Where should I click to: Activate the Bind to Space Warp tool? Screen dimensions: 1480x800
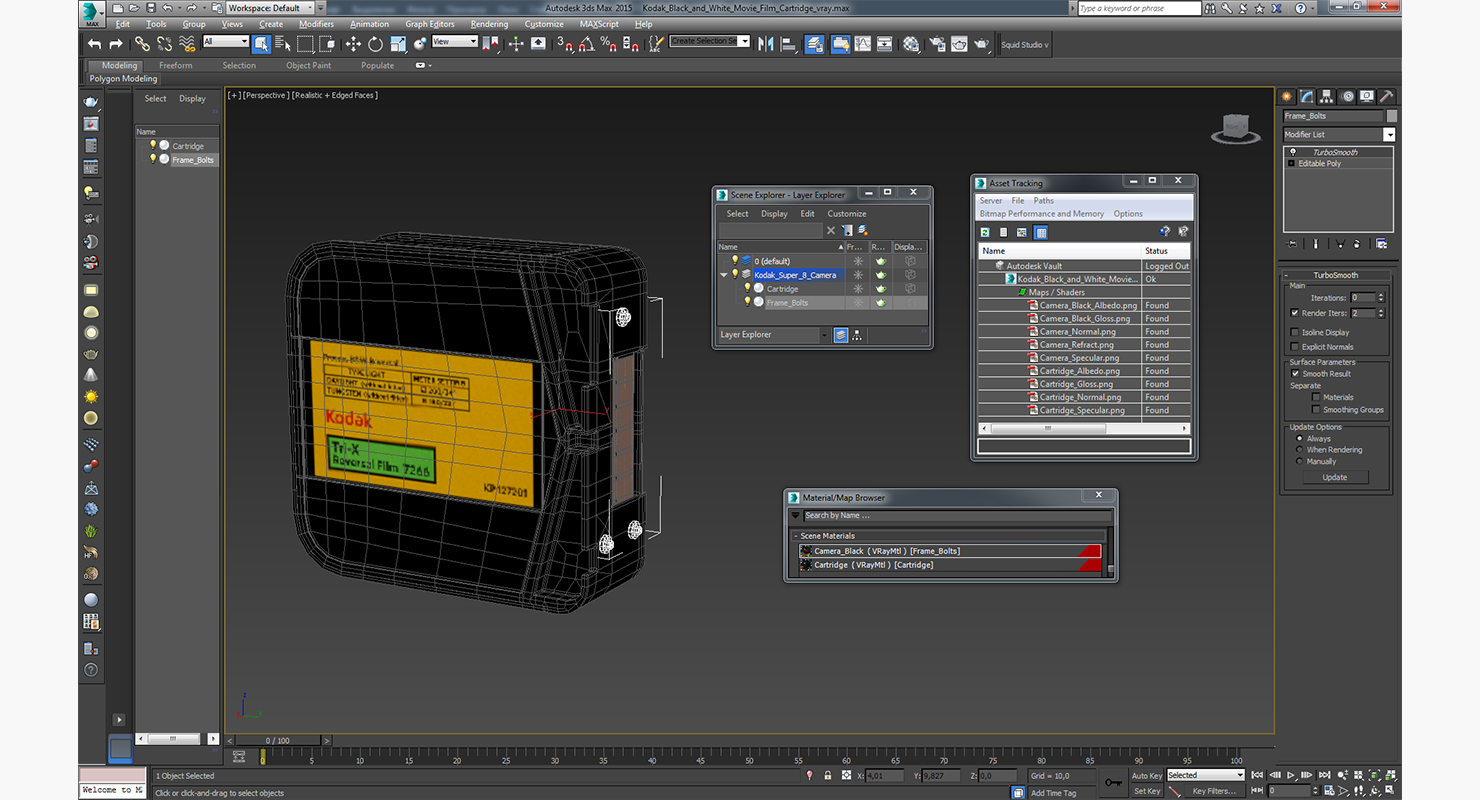[x=187, y=44]
